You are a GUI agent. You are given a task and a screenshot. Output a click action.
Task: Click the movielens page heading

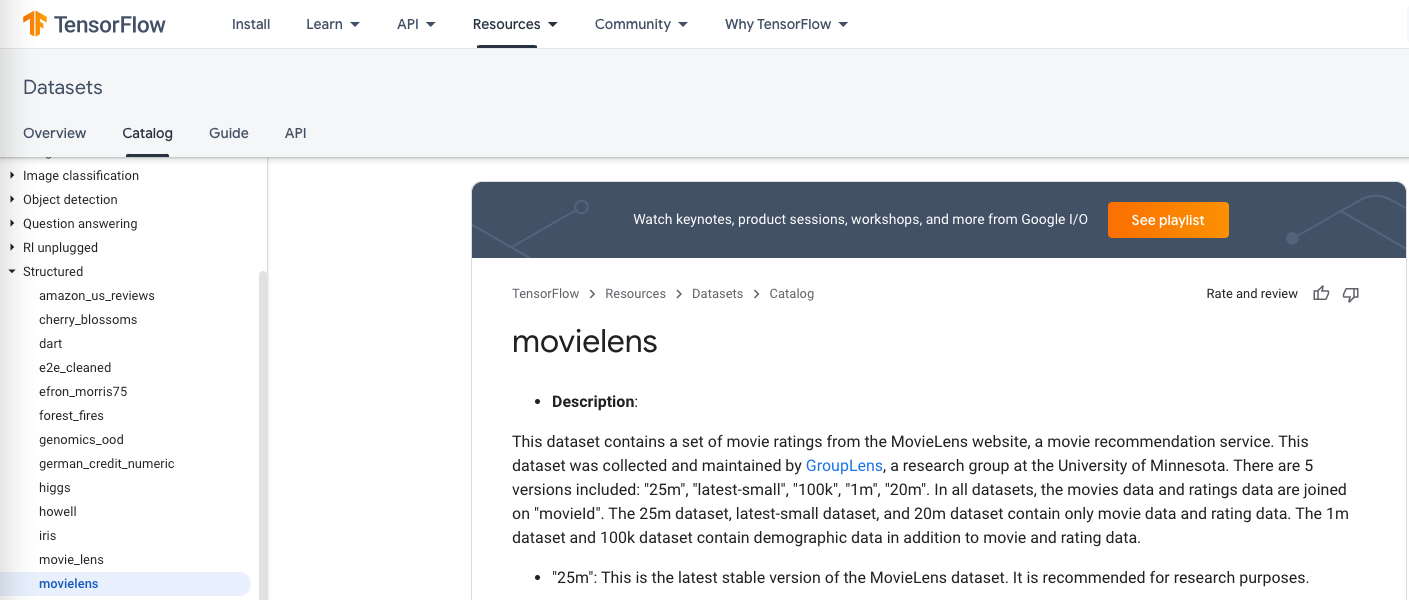click(585, 342)
